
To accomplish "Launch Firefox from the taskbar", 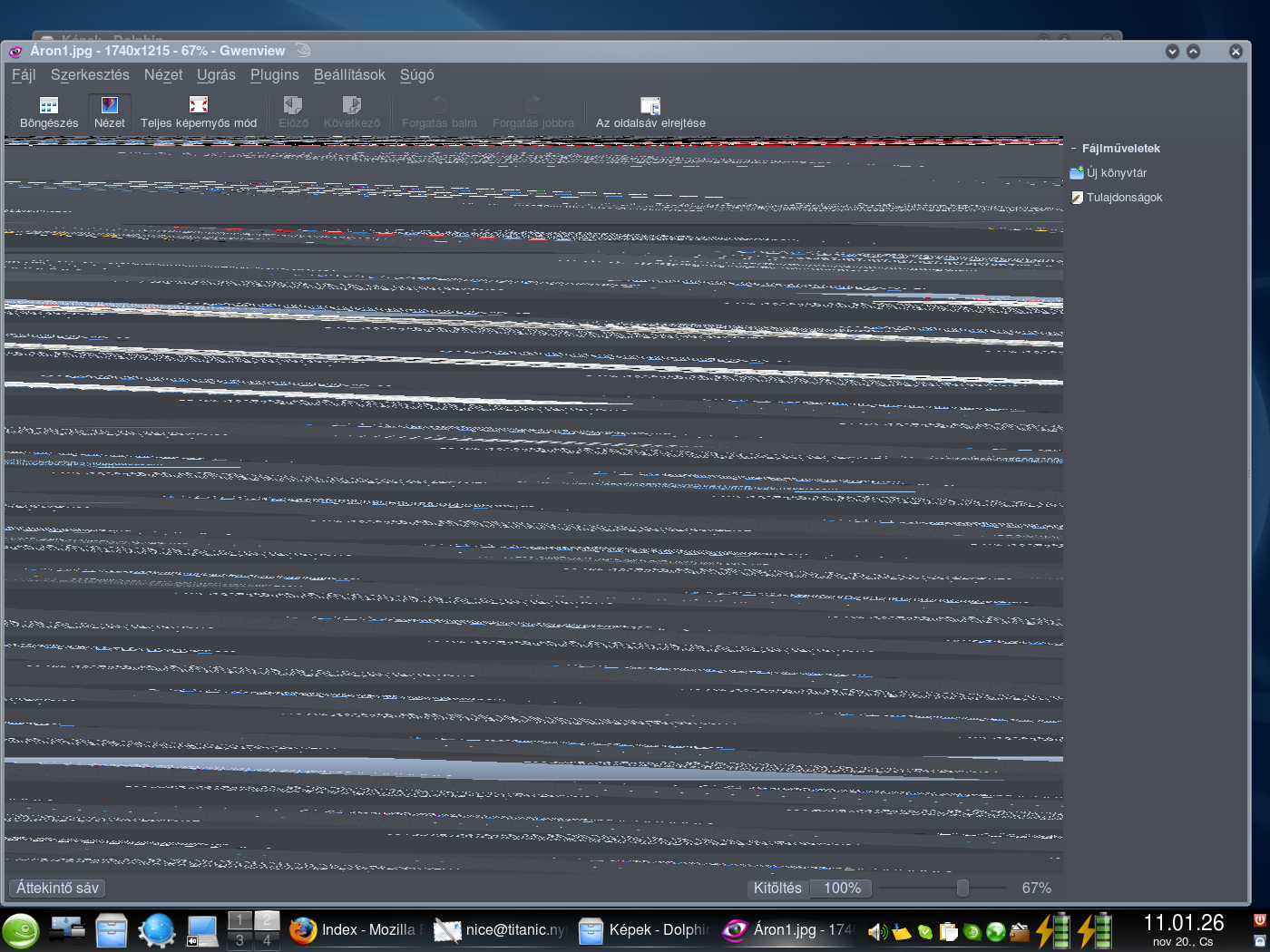I will coord(303,930).
